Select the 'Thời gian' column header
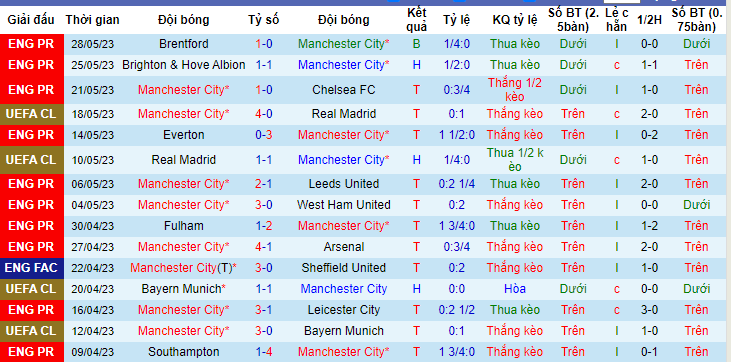The image size is (731, 362). tap(92, 20)
